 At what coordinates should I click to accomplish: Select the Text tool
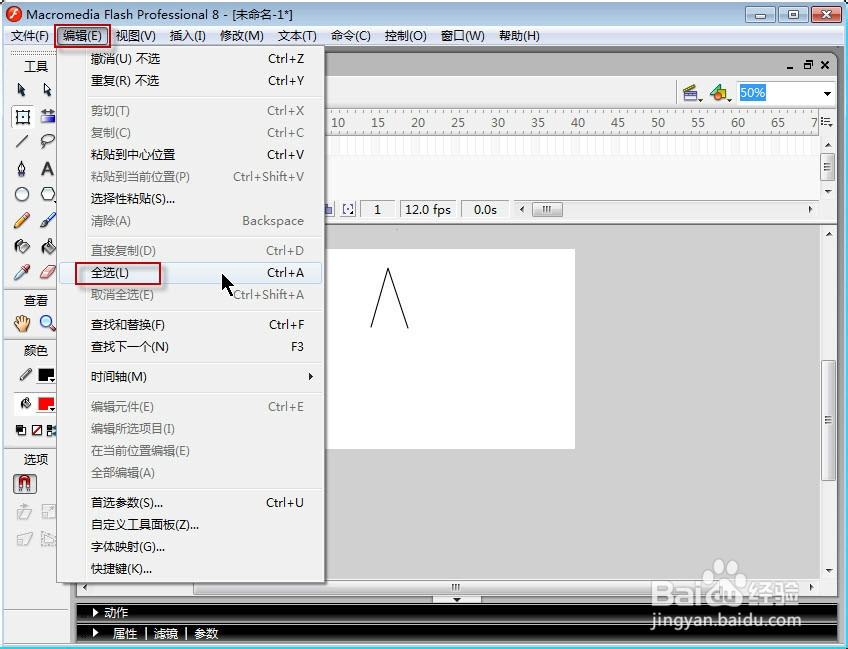tap(47, 169)
